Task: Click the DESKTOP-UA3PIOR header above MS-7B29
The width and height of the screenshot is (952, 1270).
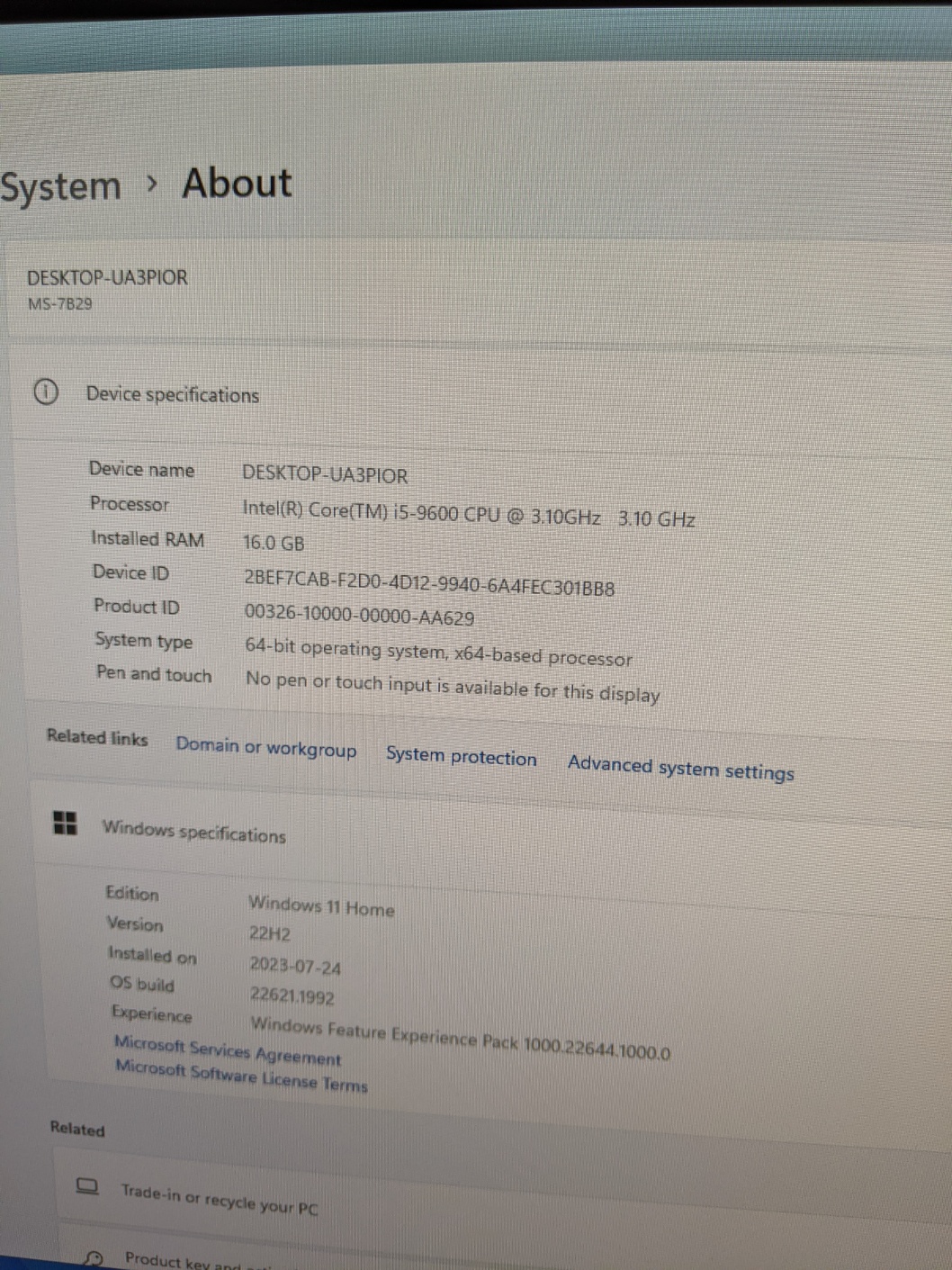Action: pos(107,277)
